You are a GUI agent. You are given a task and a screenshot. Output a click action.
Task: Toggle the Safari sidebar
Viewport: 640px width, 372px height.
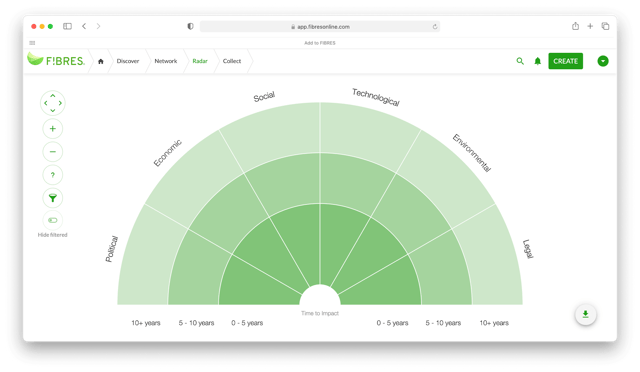coord(67,26)
